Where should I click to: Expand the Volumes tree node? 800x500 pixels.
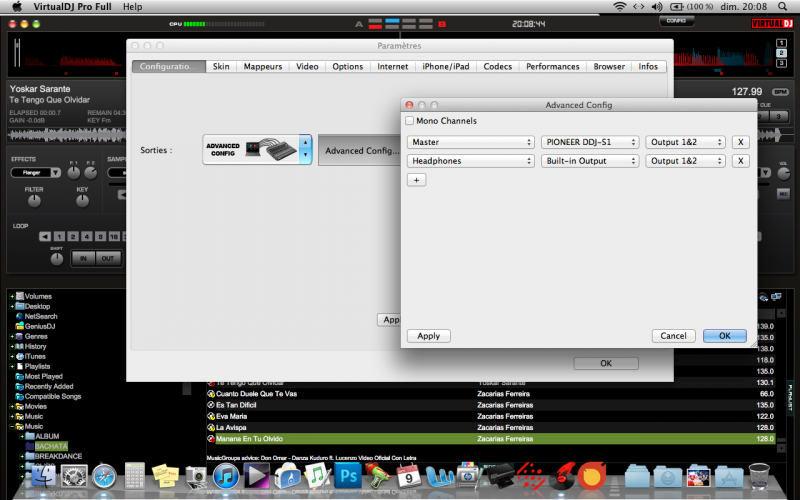[x=12, y=296]
